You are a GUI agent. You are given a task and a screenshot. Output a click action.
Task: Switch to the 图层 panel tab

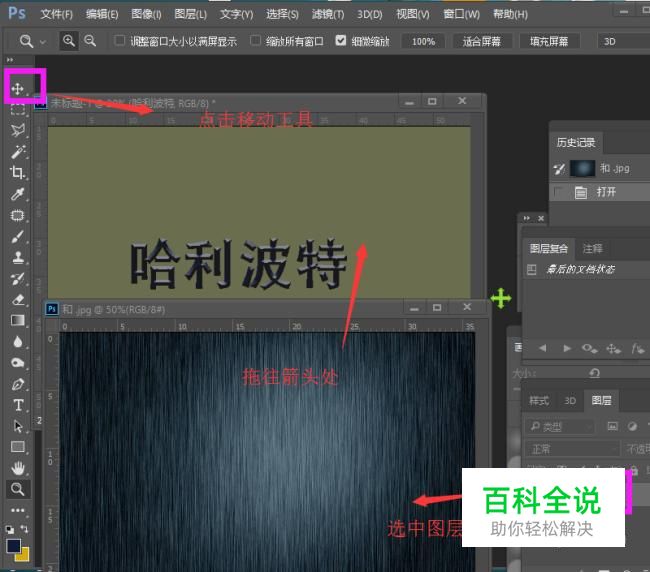[x=601, y=400]
